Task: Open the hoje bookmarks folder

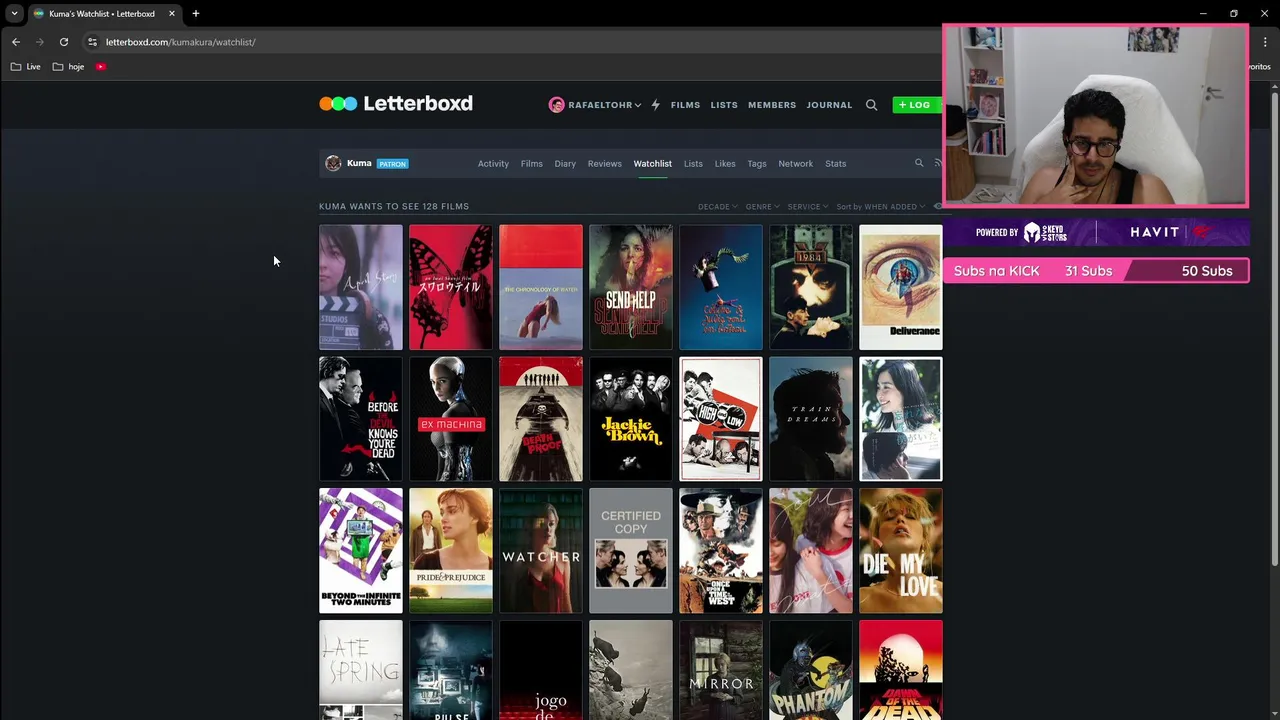Action: (x=69, y=67)
